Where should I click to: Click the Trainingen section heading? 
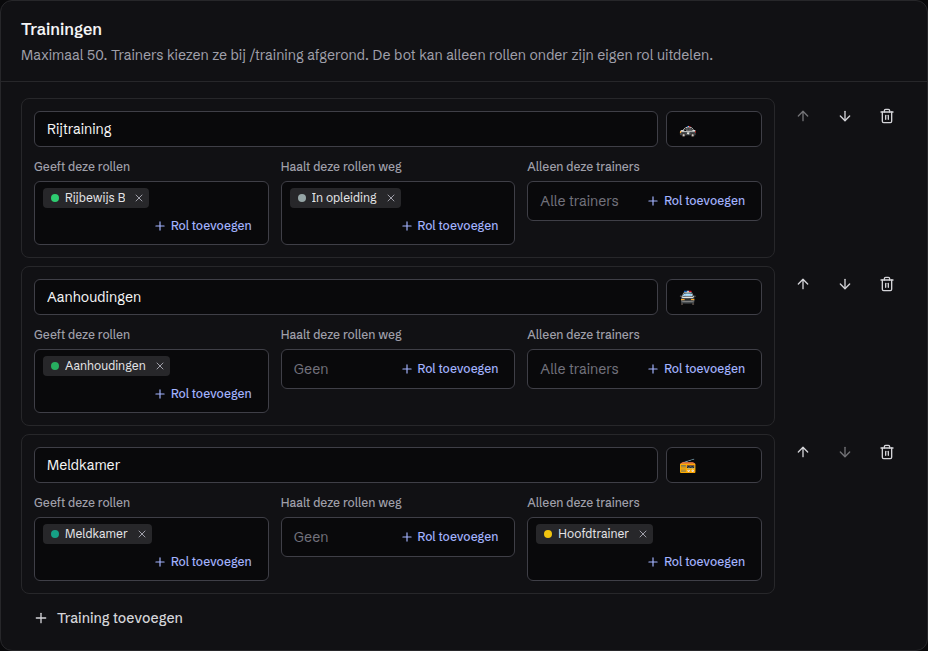point(62,29)
